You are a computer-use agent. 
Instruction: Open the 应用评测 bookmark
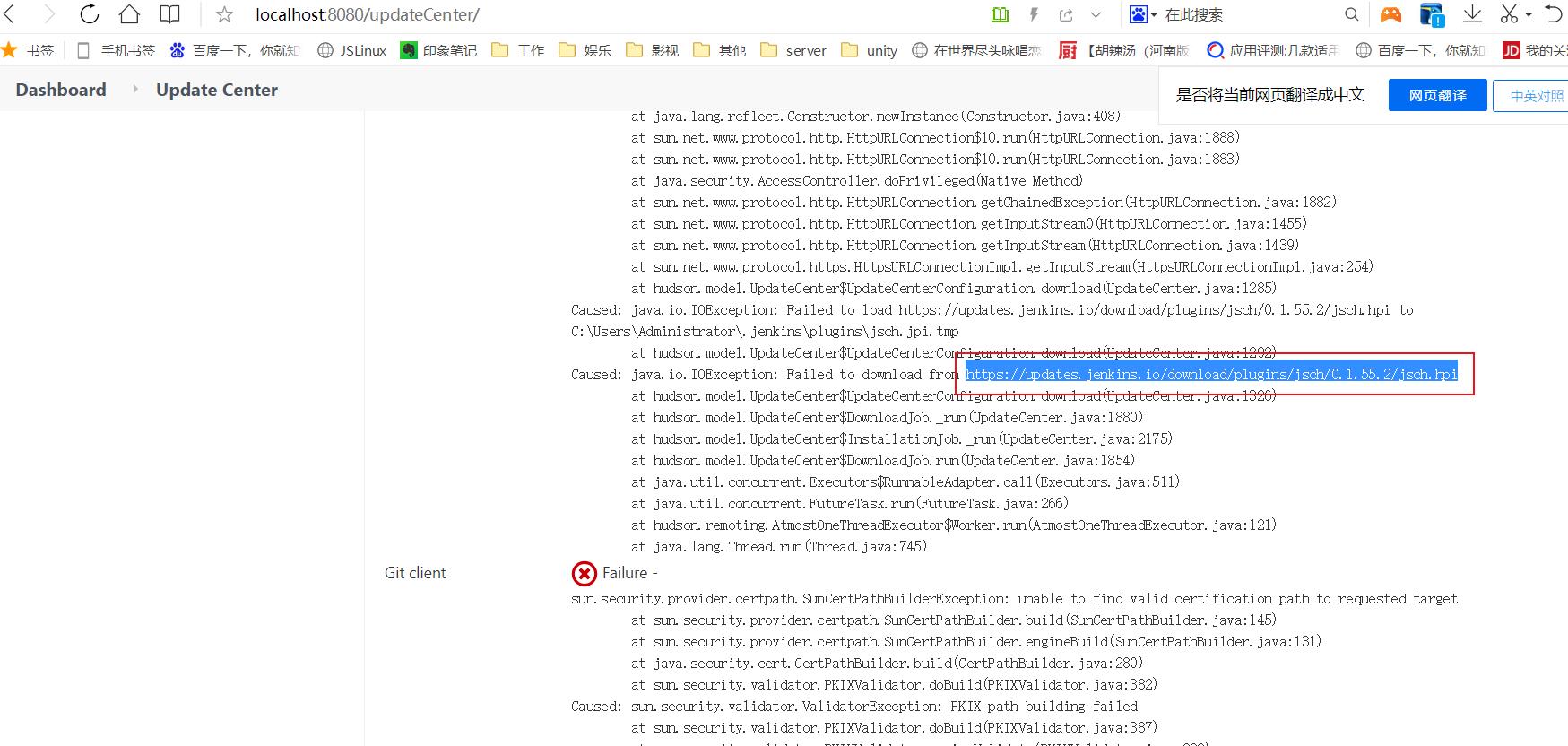tap(1273, 50)
